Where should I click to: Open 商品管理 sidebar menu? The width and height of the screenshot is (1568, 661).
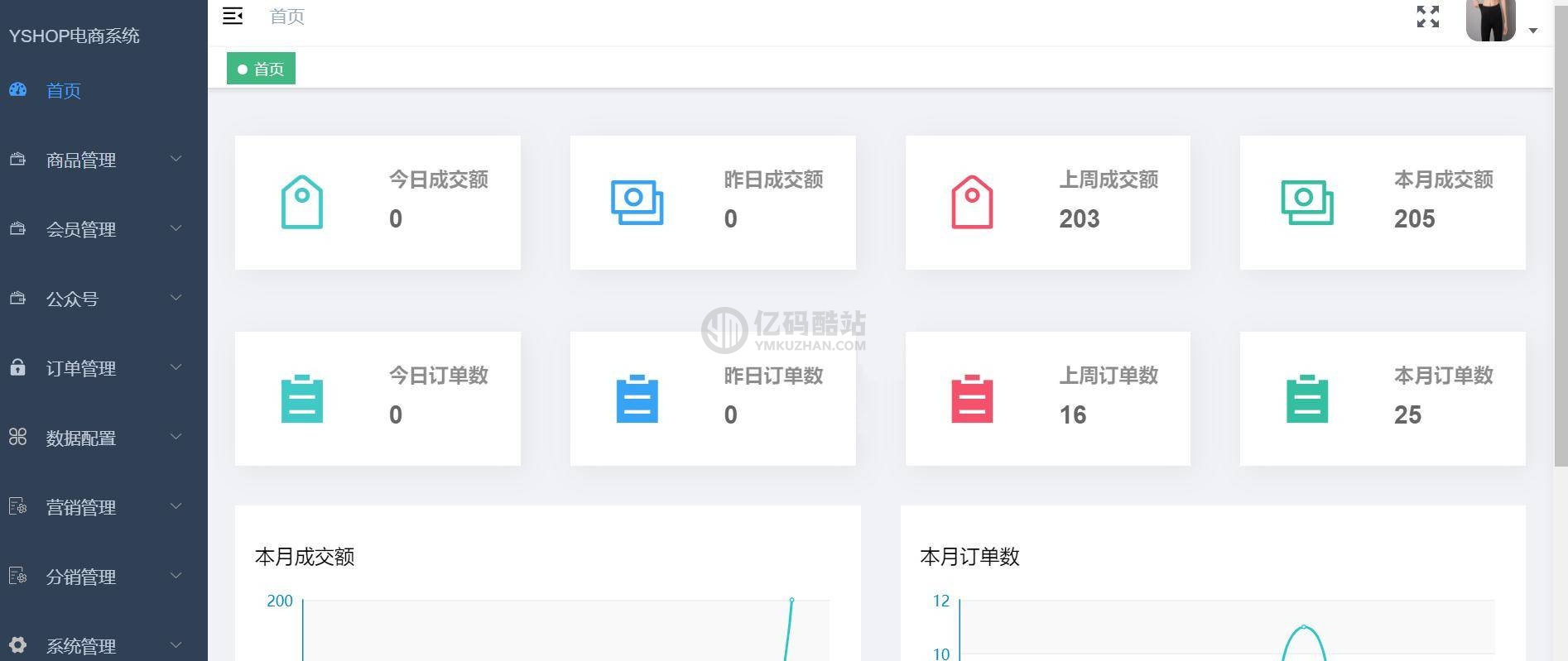pyautogui.click(x=103, y=160)
